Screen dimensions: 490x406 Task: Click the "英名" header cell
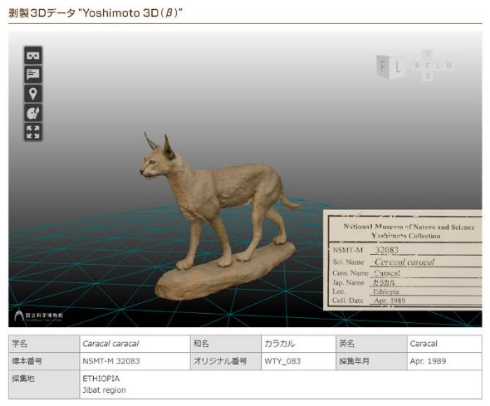click(x=371, y=344)
